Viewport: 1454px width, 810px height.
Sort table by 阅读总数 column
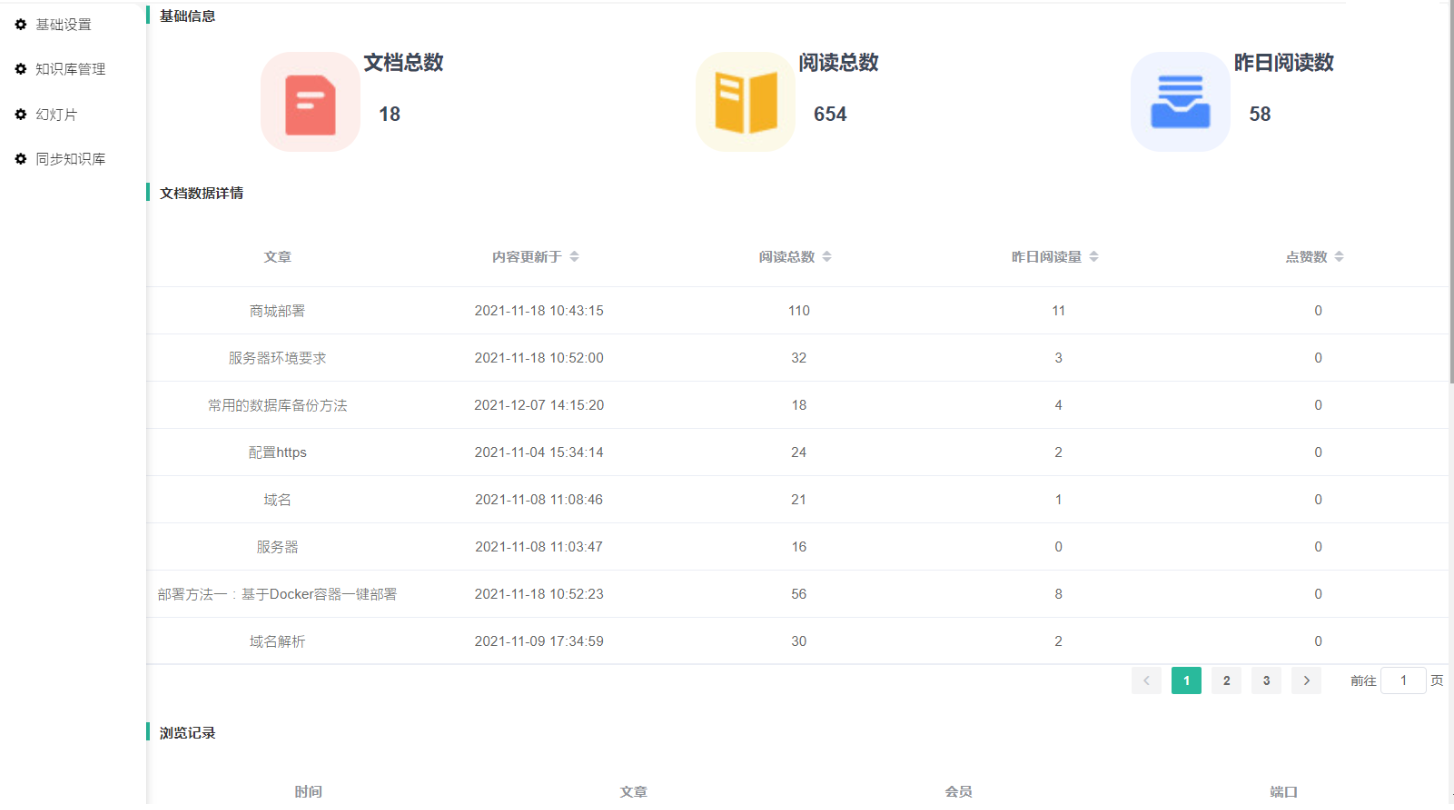point(826,257)
